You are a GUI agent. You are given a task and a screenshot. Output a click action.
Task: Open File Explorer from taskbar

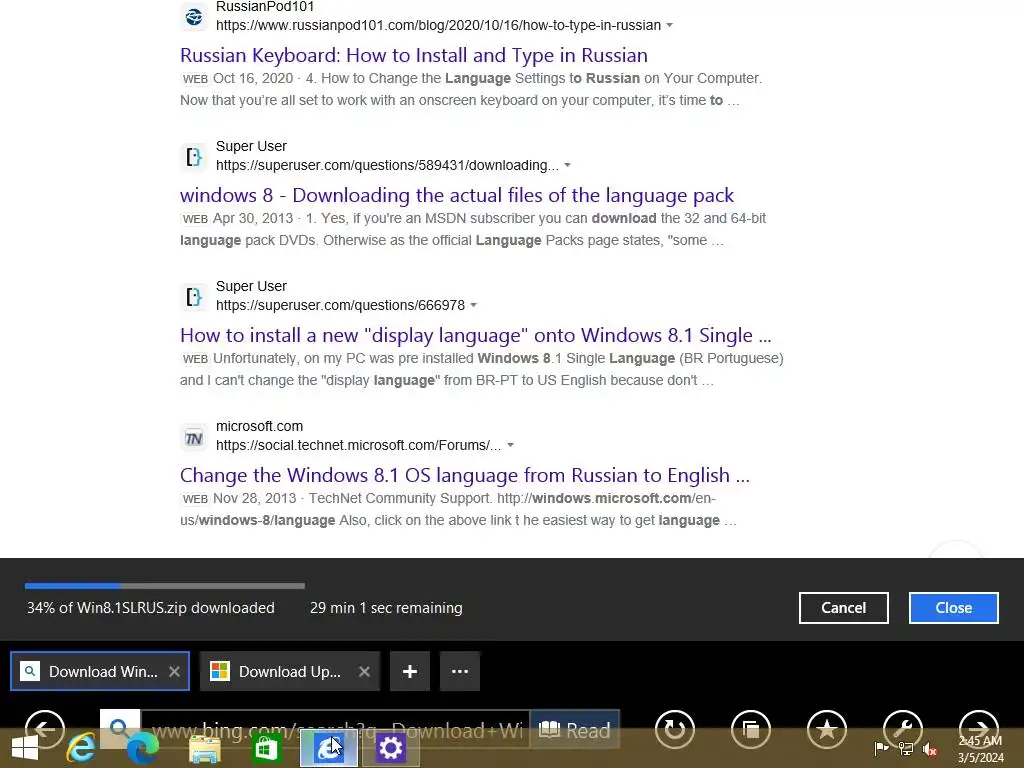click(x=204, y=748)
